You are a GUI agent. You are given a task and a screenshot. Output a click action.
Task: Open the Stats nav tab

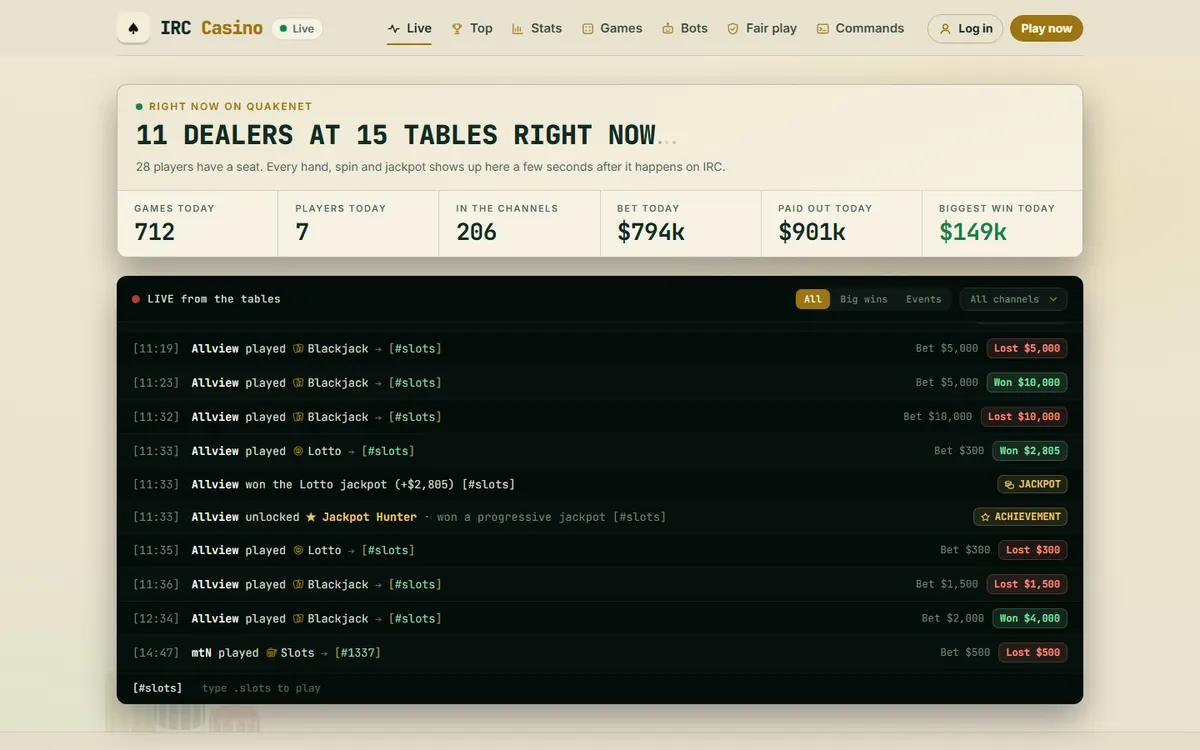pyautogui.click(x=536, y=28)
